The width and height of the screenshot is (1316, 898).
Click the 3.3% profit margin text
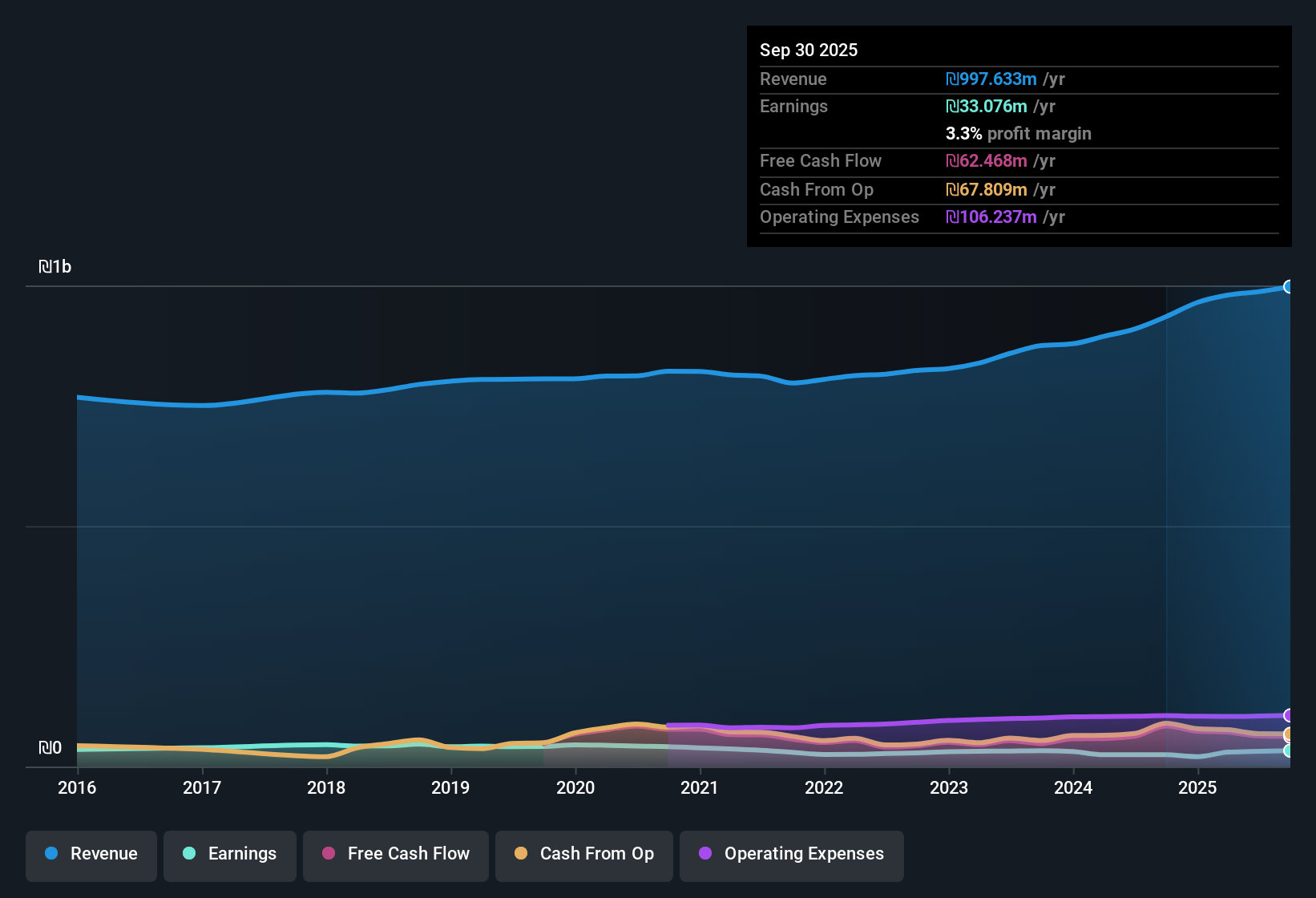click(x=1018, y=133)
